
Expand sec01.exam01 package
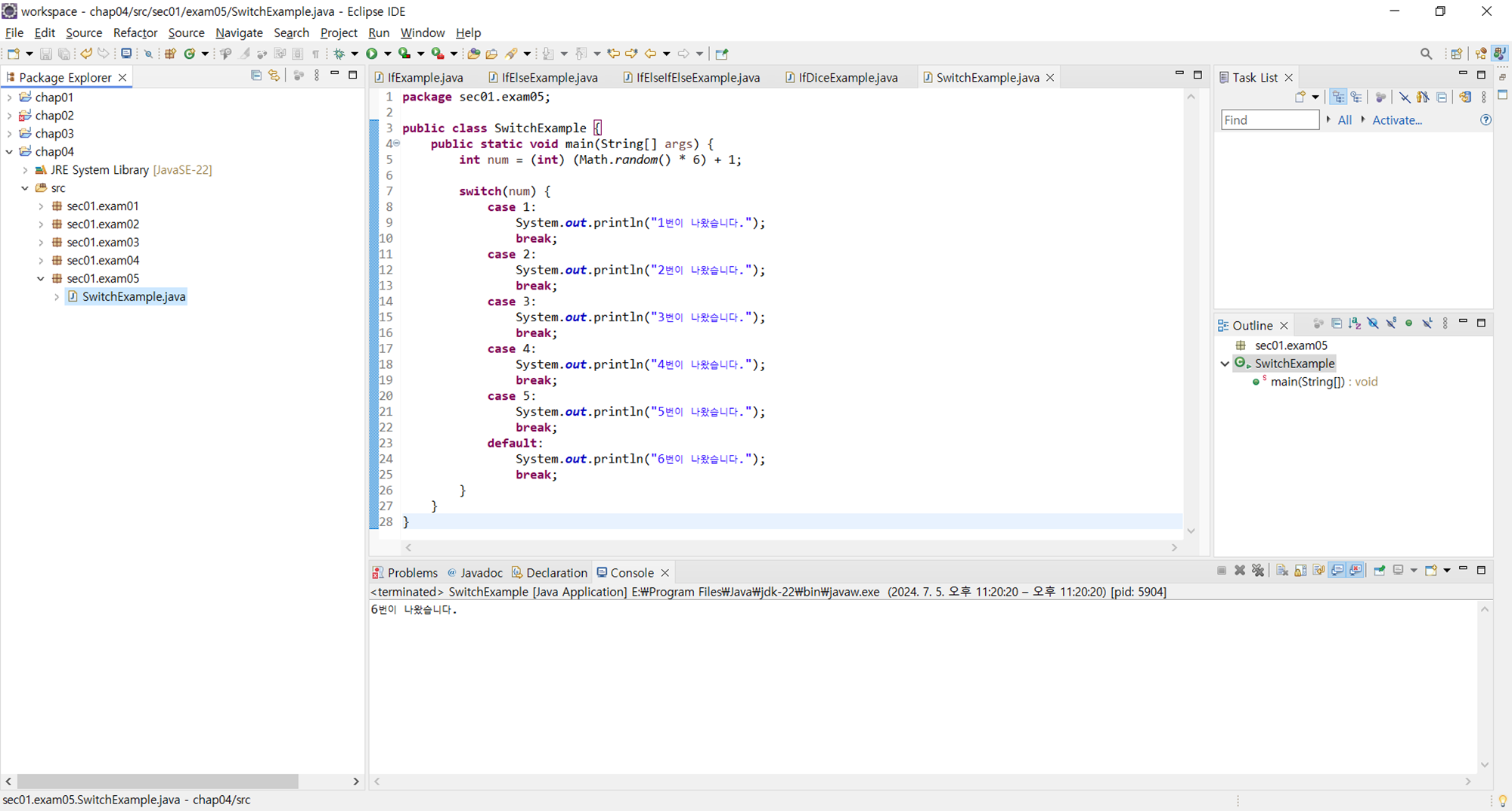pos(41,206)
